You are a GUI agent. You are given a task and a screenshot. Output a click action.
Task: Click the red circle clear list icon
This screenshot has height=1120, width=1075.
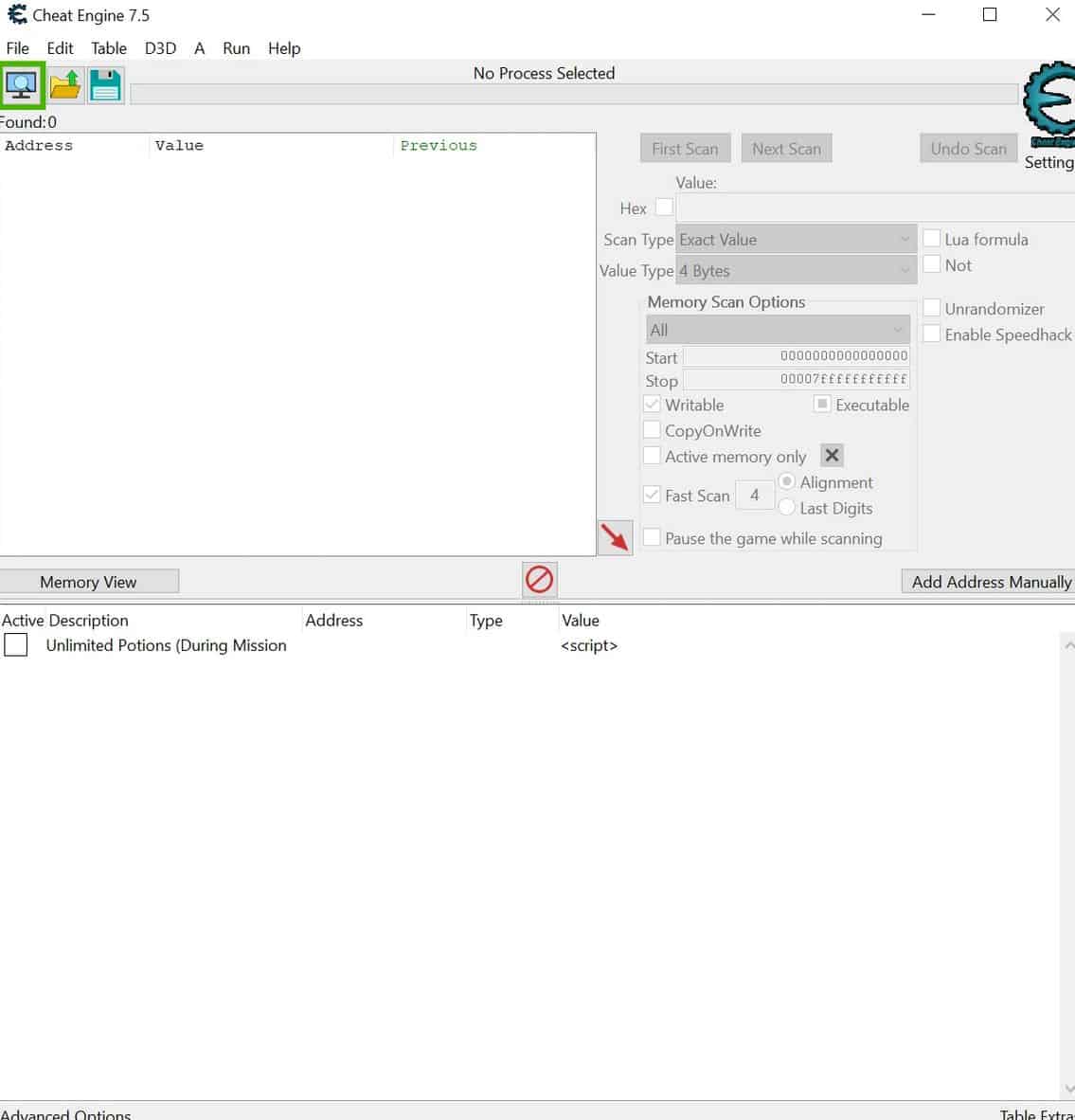coord(540,579)
